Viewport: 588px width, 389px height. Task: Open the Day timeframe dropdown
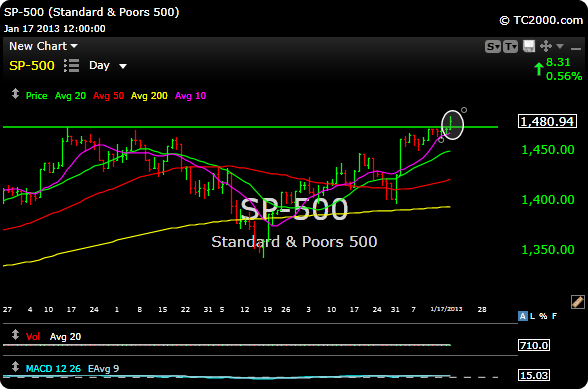(108, 66)
